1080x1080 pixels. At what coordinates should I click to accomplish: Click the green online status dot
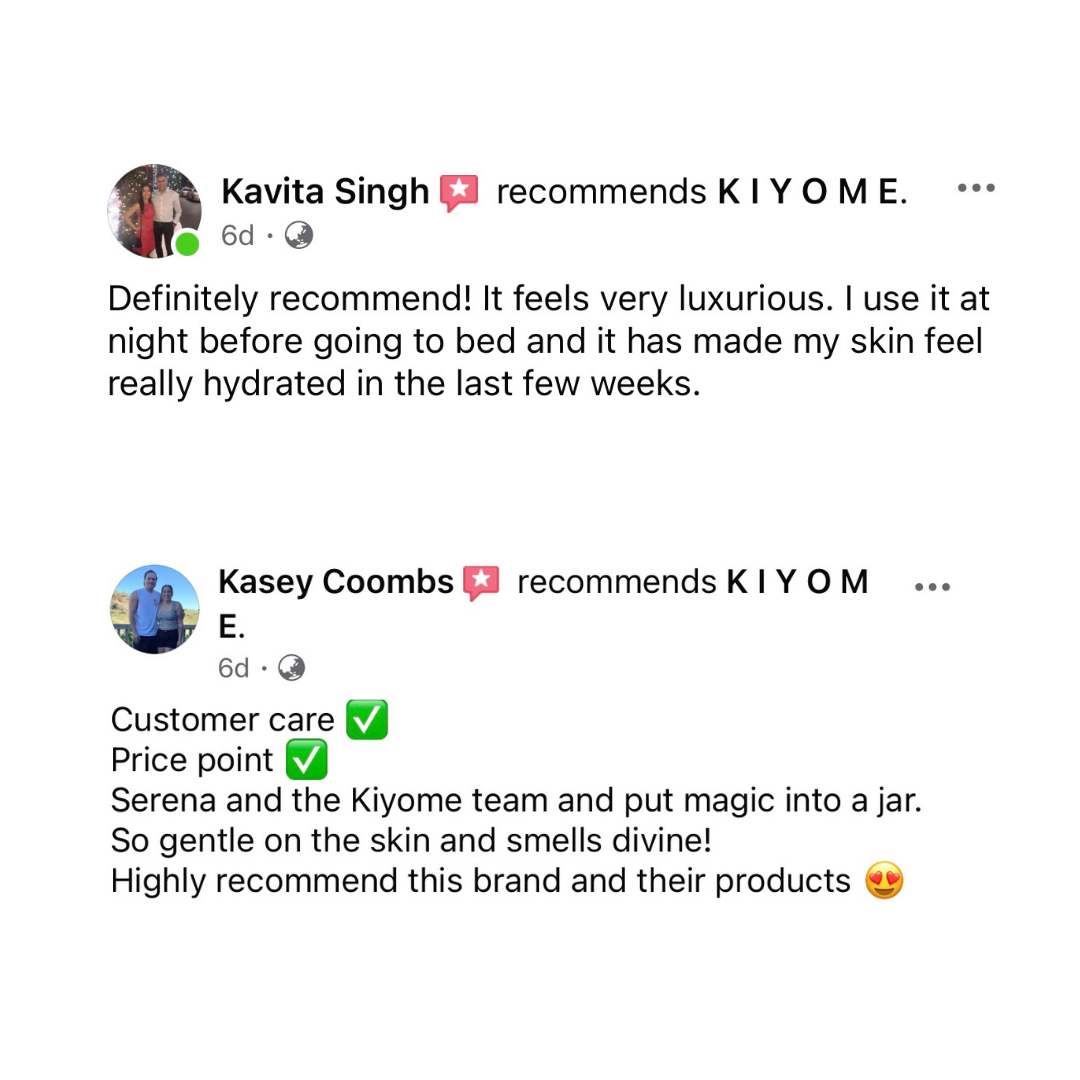pyautogui.click(x=187, y=244)
